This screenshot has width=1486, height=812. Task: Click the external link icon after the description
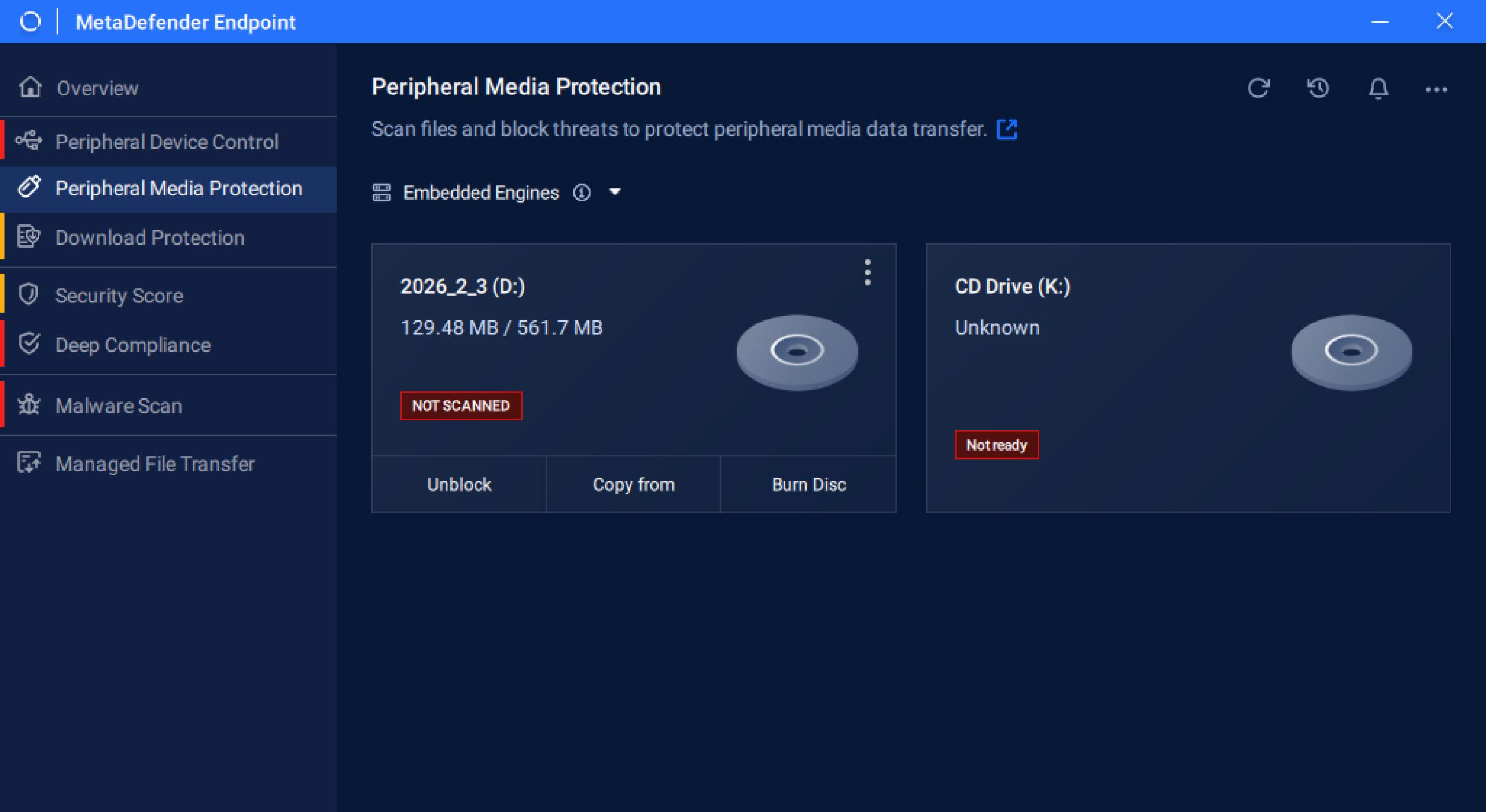pos(1007,129)
